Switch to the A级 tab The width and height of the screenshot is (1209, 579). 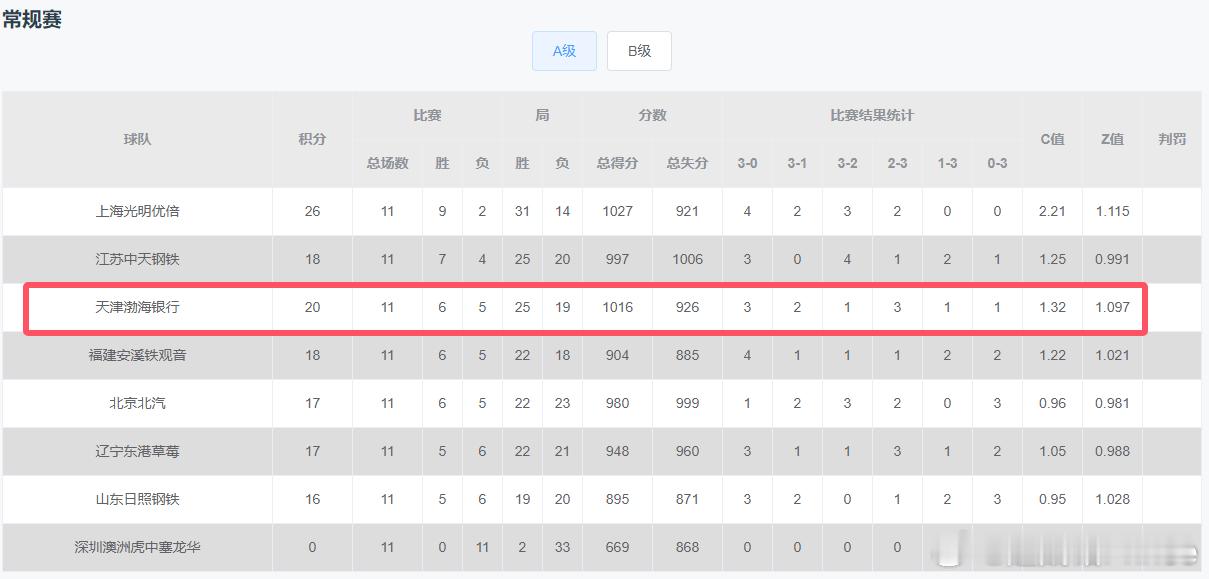click(x=564, y=51)
